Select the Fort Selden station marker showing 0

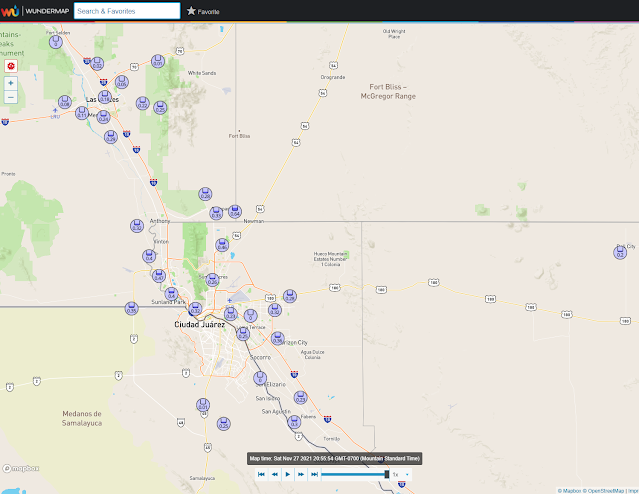(56, 42)
